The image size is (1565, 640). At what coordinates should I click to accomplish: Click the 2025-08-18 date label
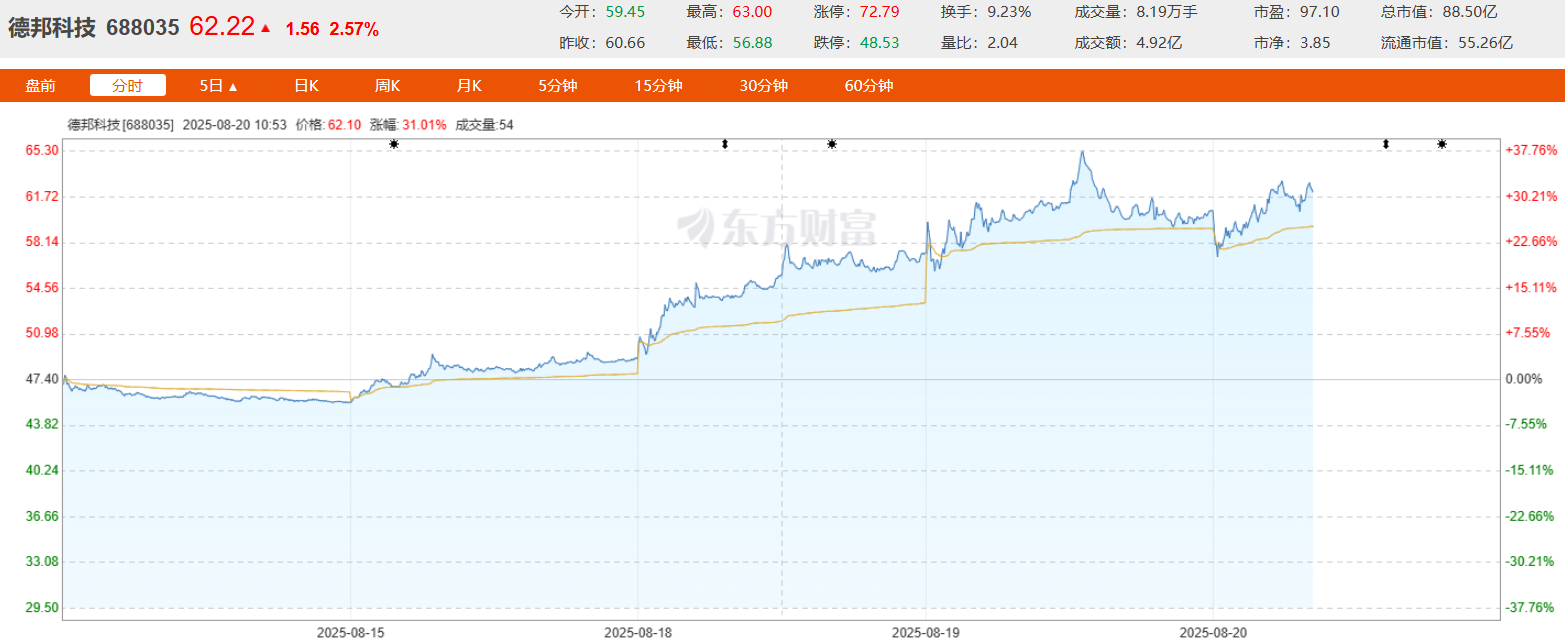[x=638, y=632]
